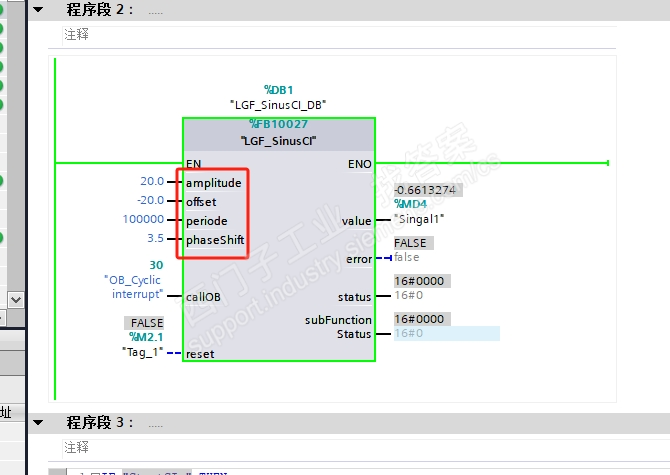This screenshot has width=670, height=475.
Task: Collapse the 程序段 2 network section
Action: [38, 9]
